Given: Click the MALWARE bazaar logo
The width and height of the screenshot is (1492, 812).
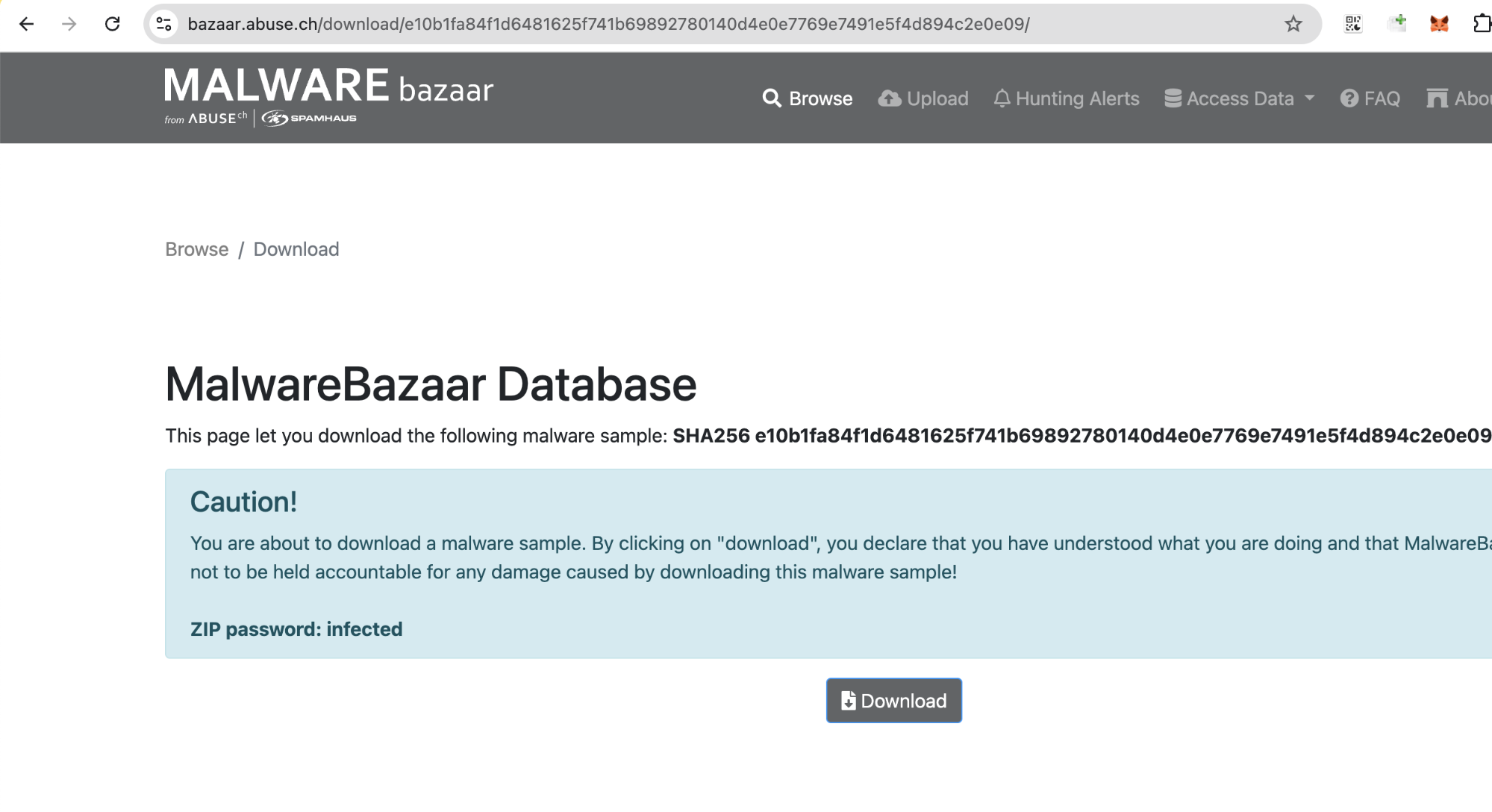Looking at the screenshot, I should coord(328,96).
